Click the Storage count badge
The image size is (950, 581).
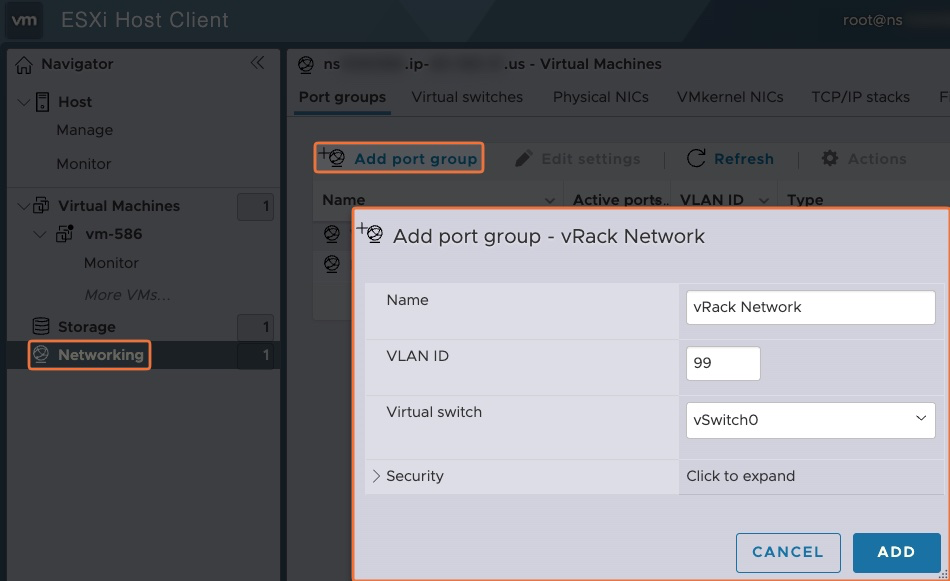click(256, 327)
